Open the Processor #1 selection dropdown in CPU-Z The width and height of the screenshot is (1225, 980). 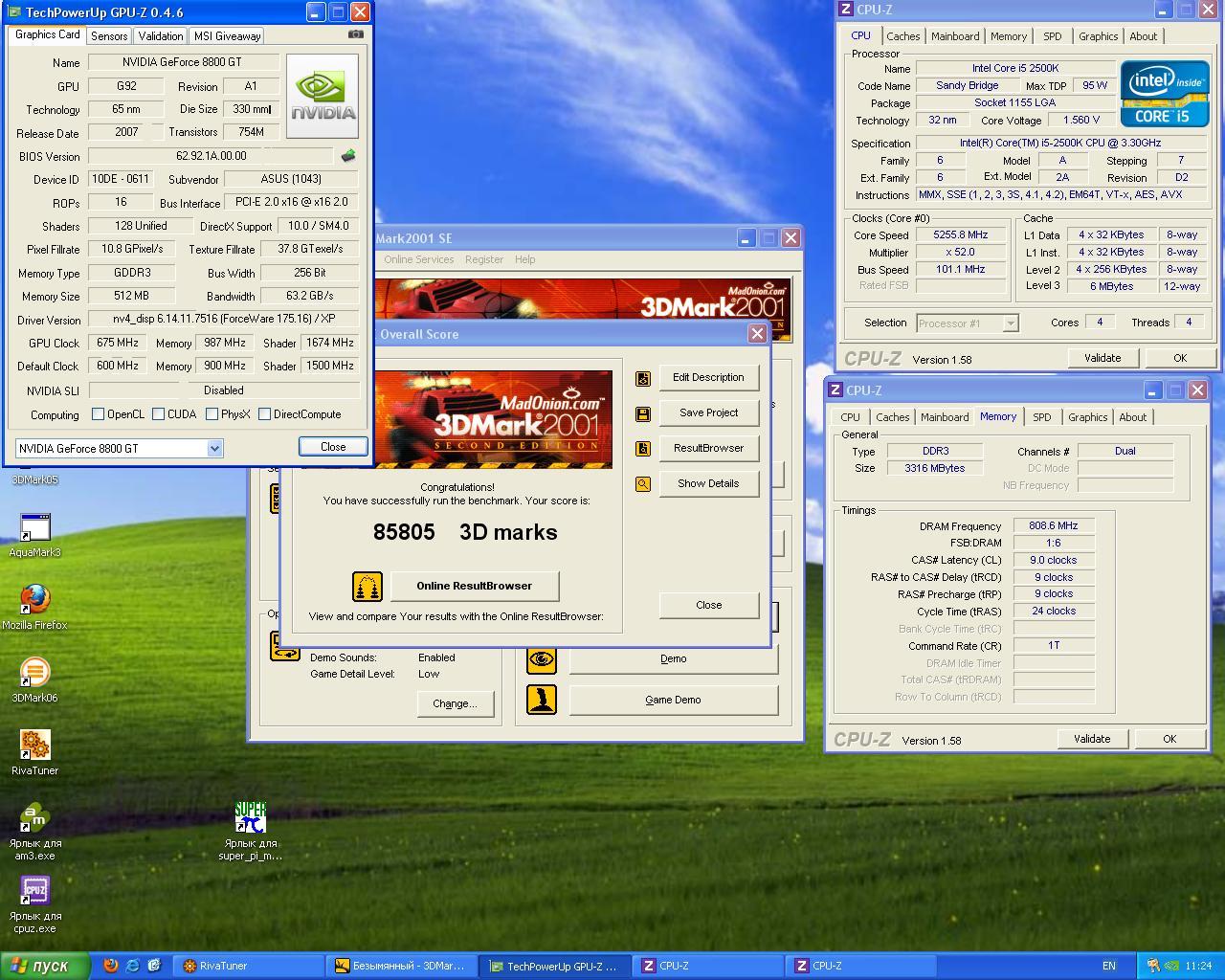click(1011, 323)
